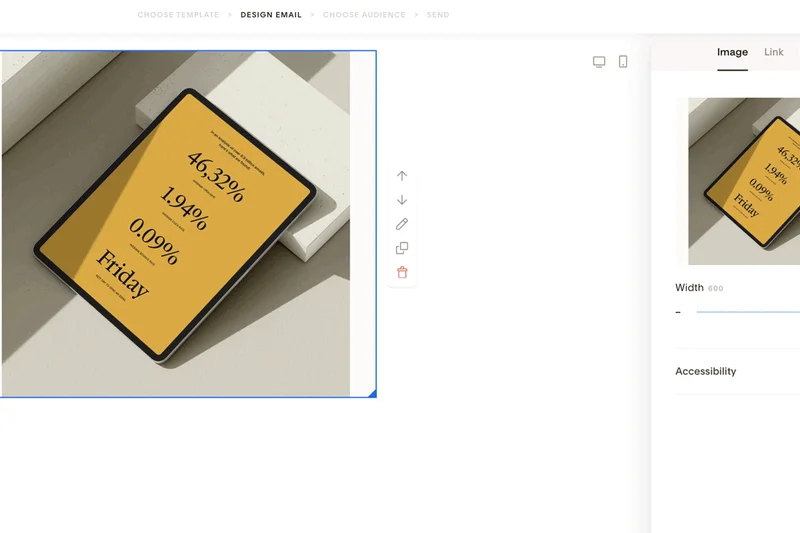800x533 pixels.
Task: Switch to mobile preview
Action: click(x=623, y=62)
